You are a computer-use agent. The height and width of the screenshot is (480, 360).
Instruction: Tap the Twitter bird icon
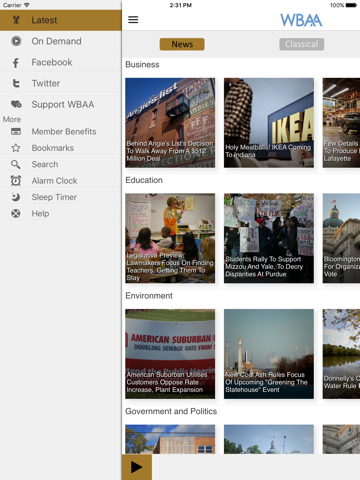(16, 83)
